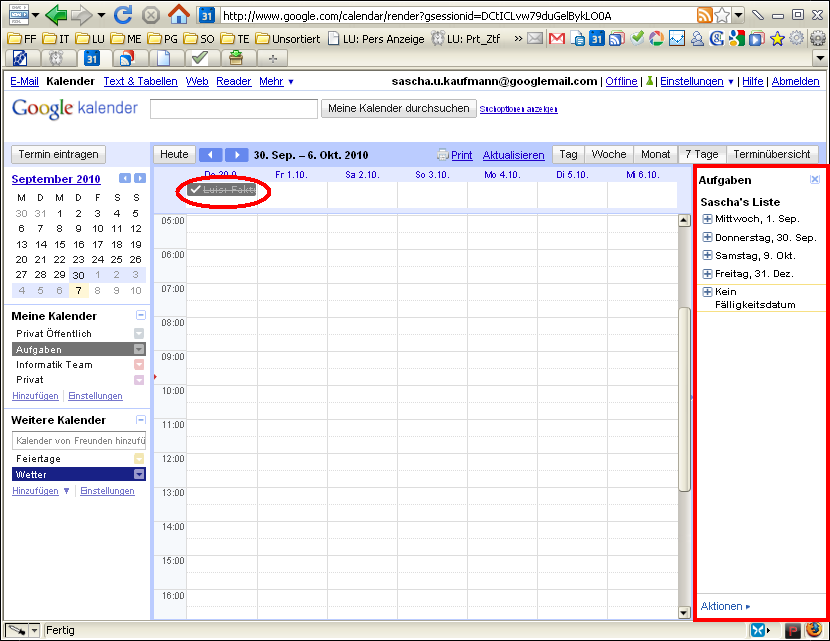Click the Heute button
The width and height of the screenshot is (830, 641).
[x=174, y=155]
